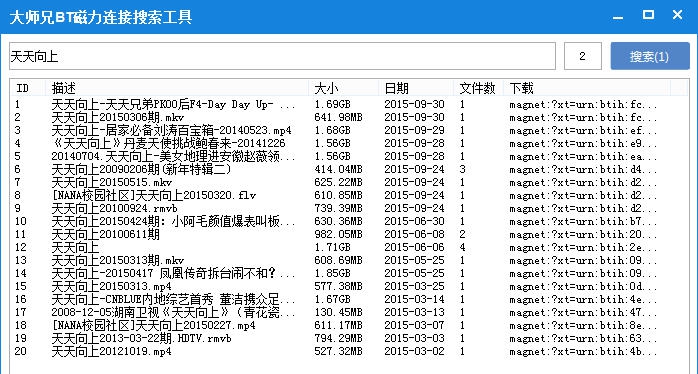Click magnet link ending btih:4e...
The height and width of the screenshot is (374, 698).
click(583, 300)
